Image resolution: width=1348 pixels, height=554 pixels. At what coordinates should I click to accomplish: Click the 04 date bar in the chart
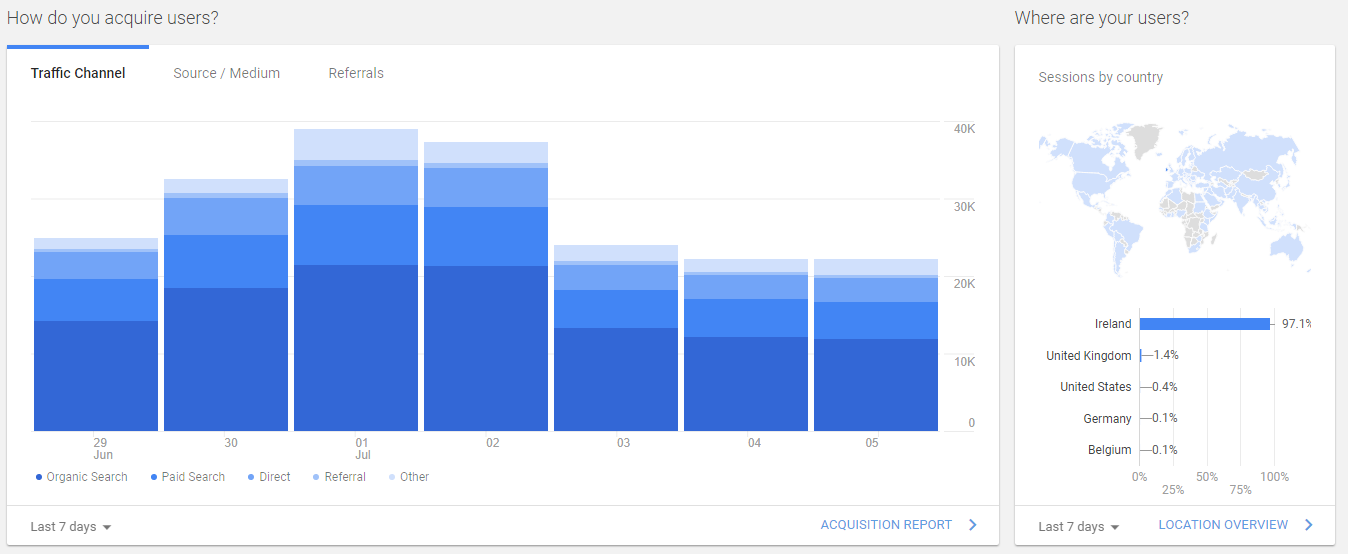pyautogui.click(x=746, y=345)
